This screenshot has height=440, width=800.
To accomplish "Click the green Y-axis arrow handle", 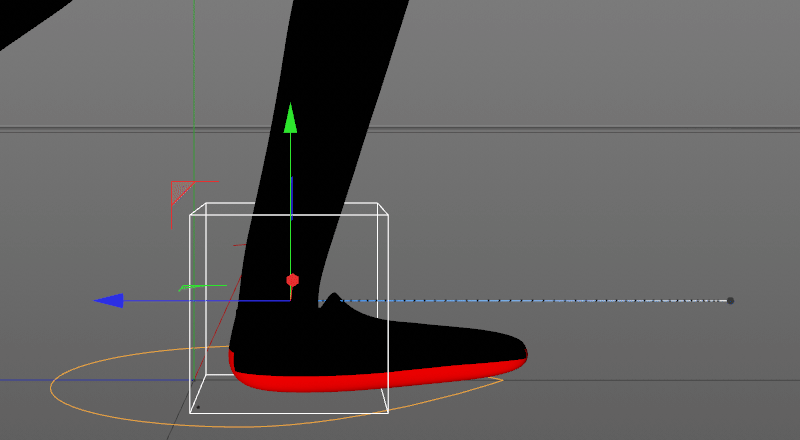I will 290,118.
